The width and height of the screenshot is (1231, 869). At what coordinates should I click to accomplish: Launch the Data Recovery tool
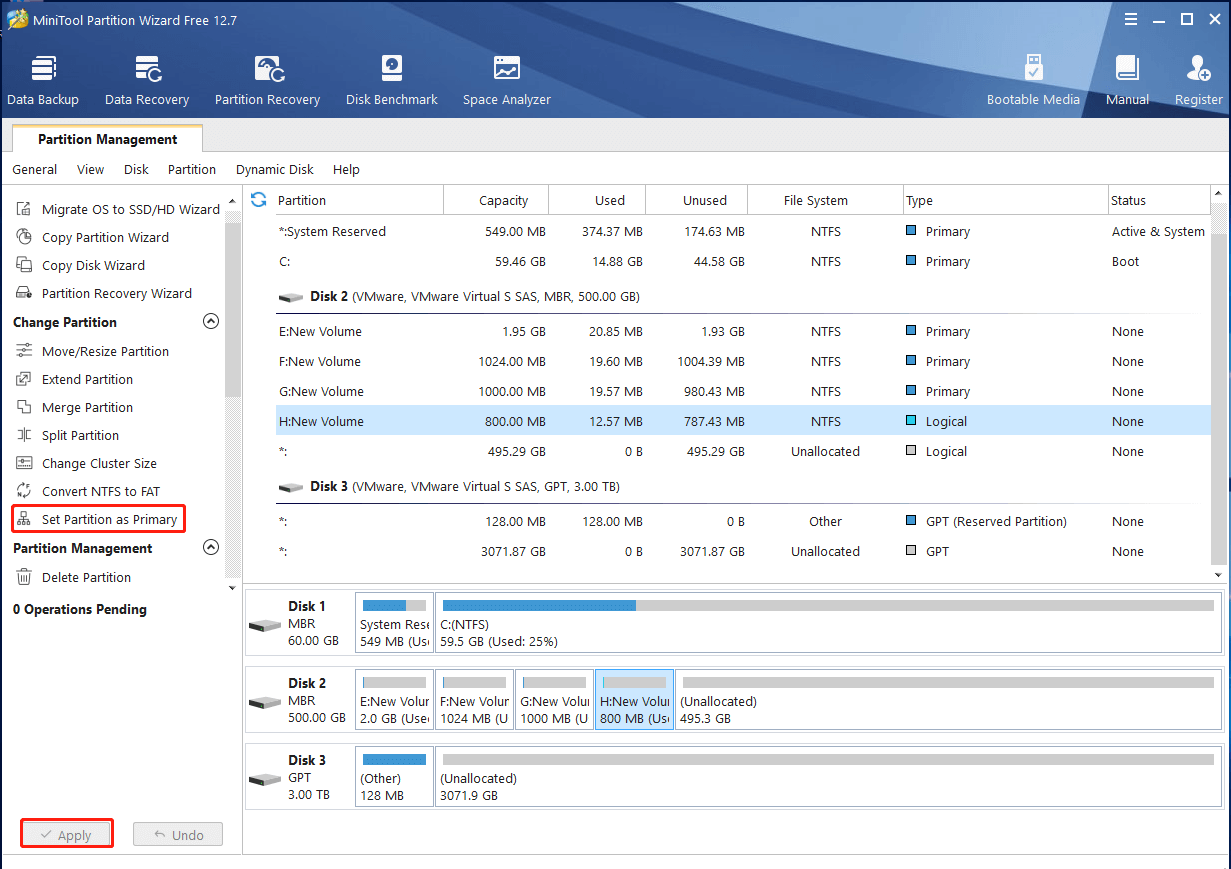click(x=147, y=80)
